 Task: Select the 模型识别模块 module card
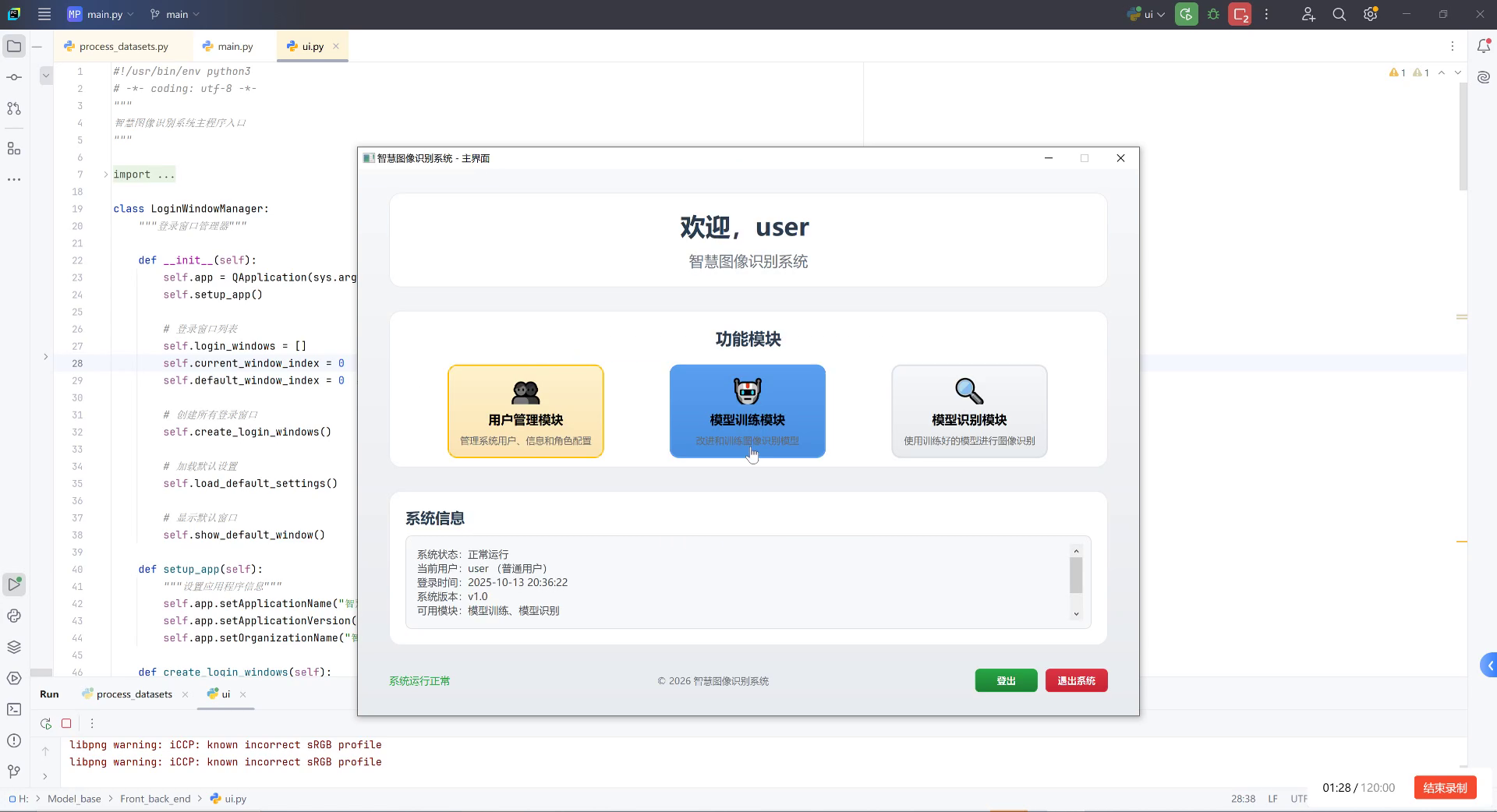968,411
